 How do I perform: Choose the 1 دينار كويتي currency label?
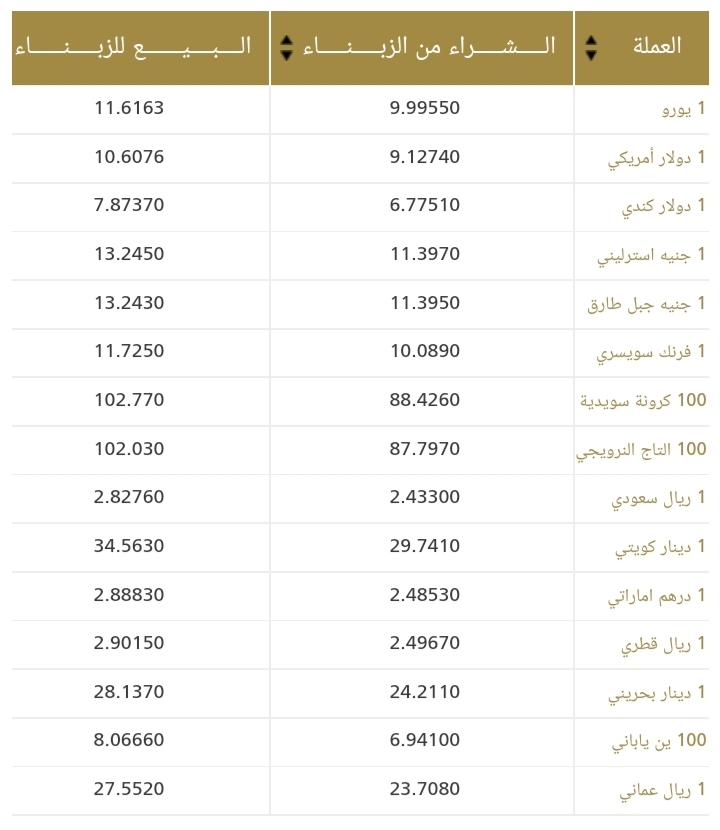click(660, 547)
